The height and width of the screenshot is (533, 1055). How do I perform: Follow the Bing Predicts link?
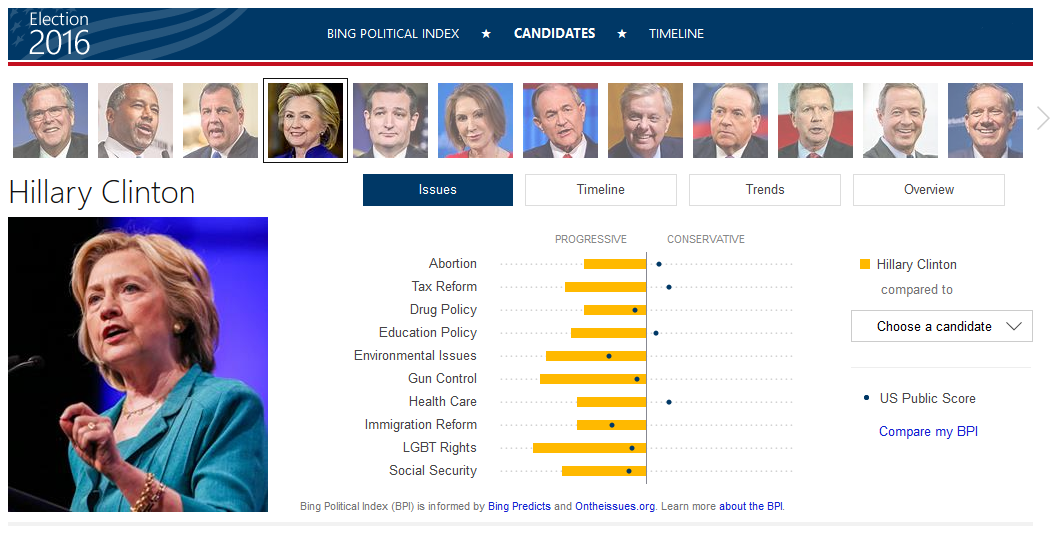pos(519,507)
